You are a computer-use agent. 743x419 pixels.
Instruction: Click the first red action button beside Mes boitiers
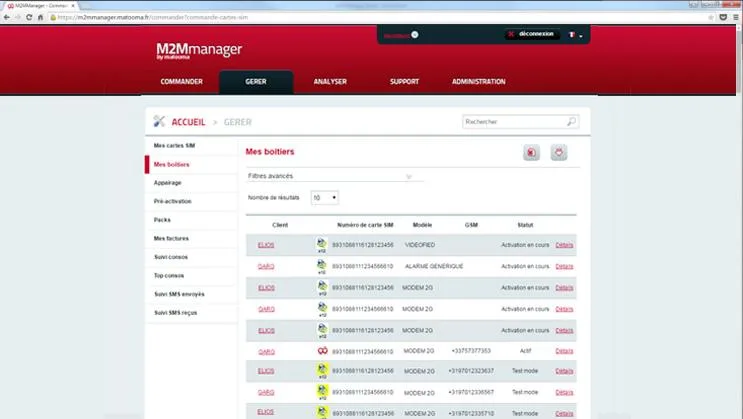click(531, 153)
